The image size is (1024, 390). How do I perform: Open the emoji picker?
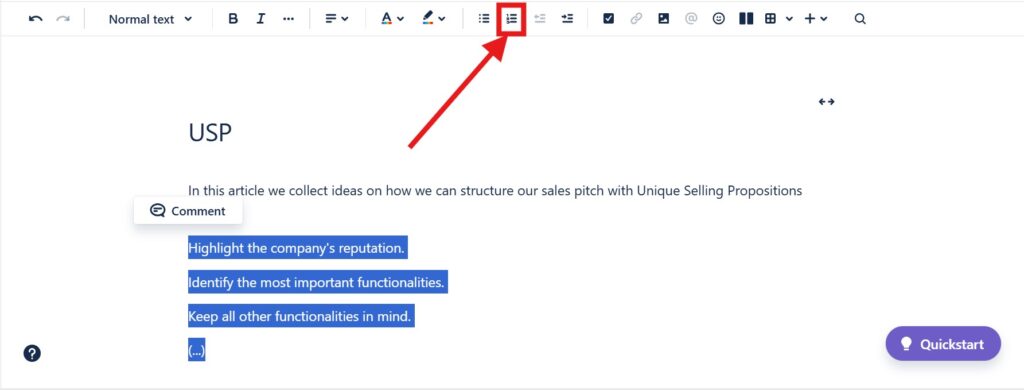(x=718, y=19)
